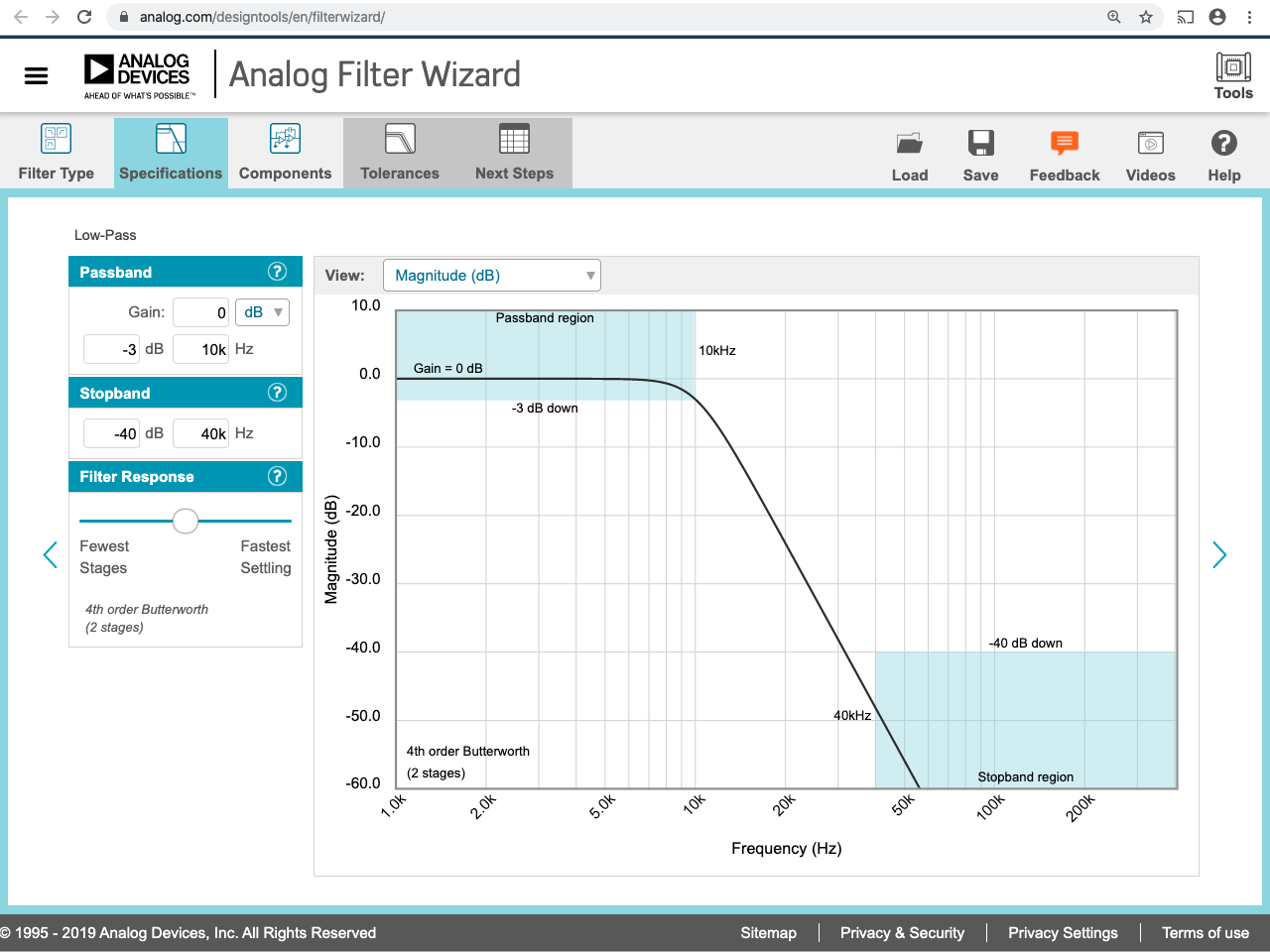Go to next step with right arrow
The height and width of the screenshot is (952, 1270).
point(1219,554)
